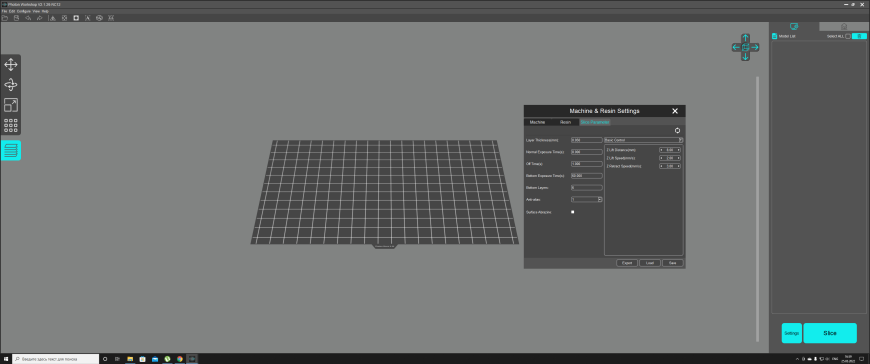Screen dimensions: 870x364
Task: Open the notification center in the tray
Action: tap(862, 359)
